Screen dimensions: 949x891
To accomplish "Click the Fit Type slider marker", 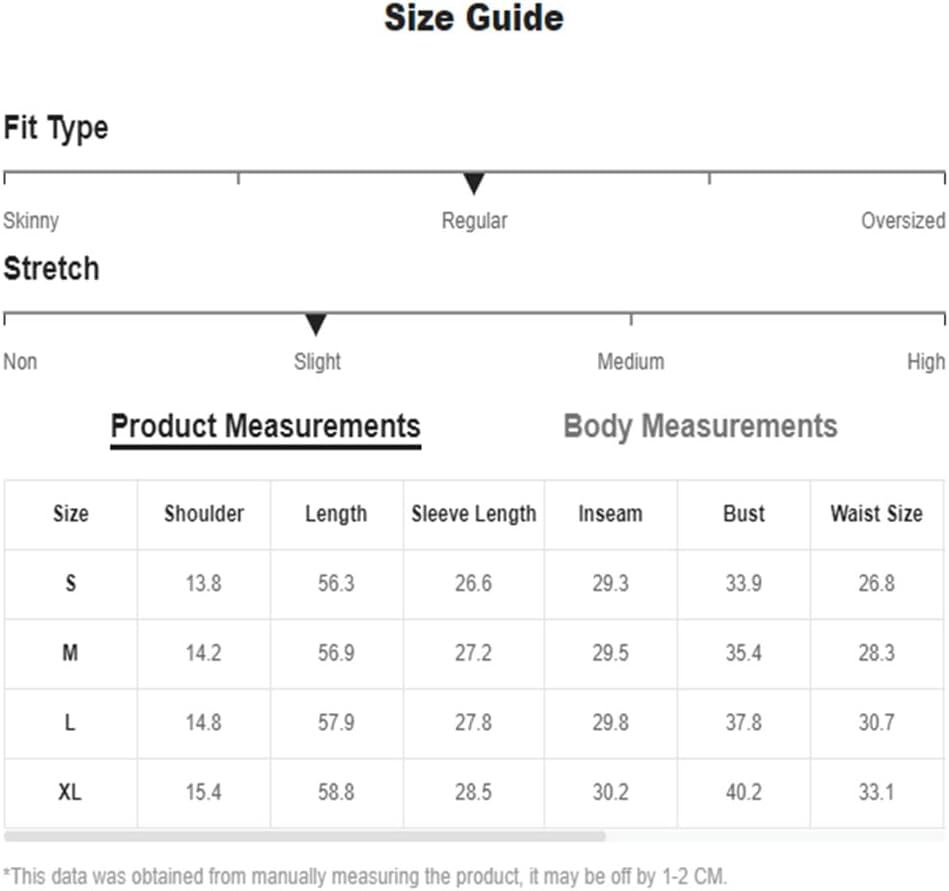I will [x=474, y=184].
